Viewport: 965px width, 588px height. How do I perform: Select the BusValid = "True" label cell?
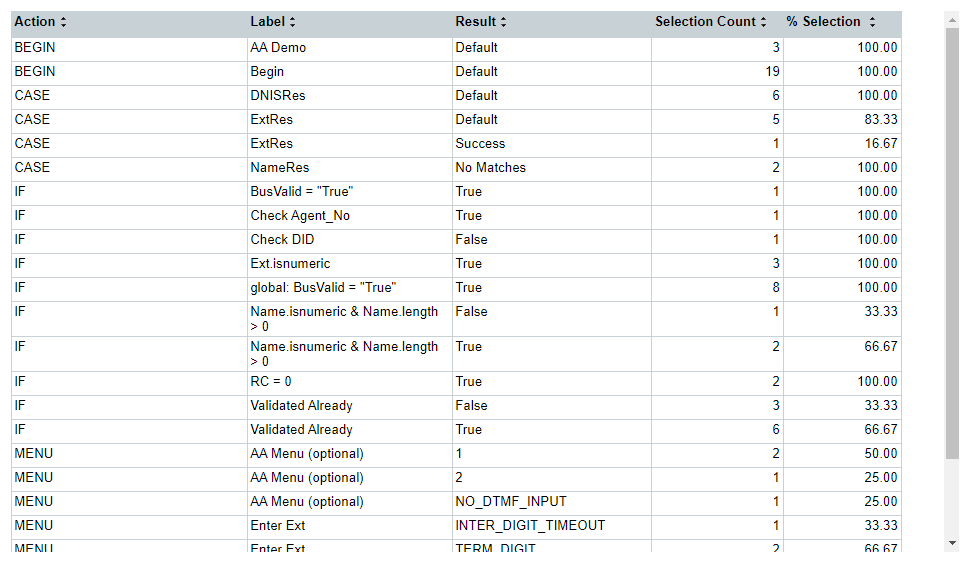[350, 192]
